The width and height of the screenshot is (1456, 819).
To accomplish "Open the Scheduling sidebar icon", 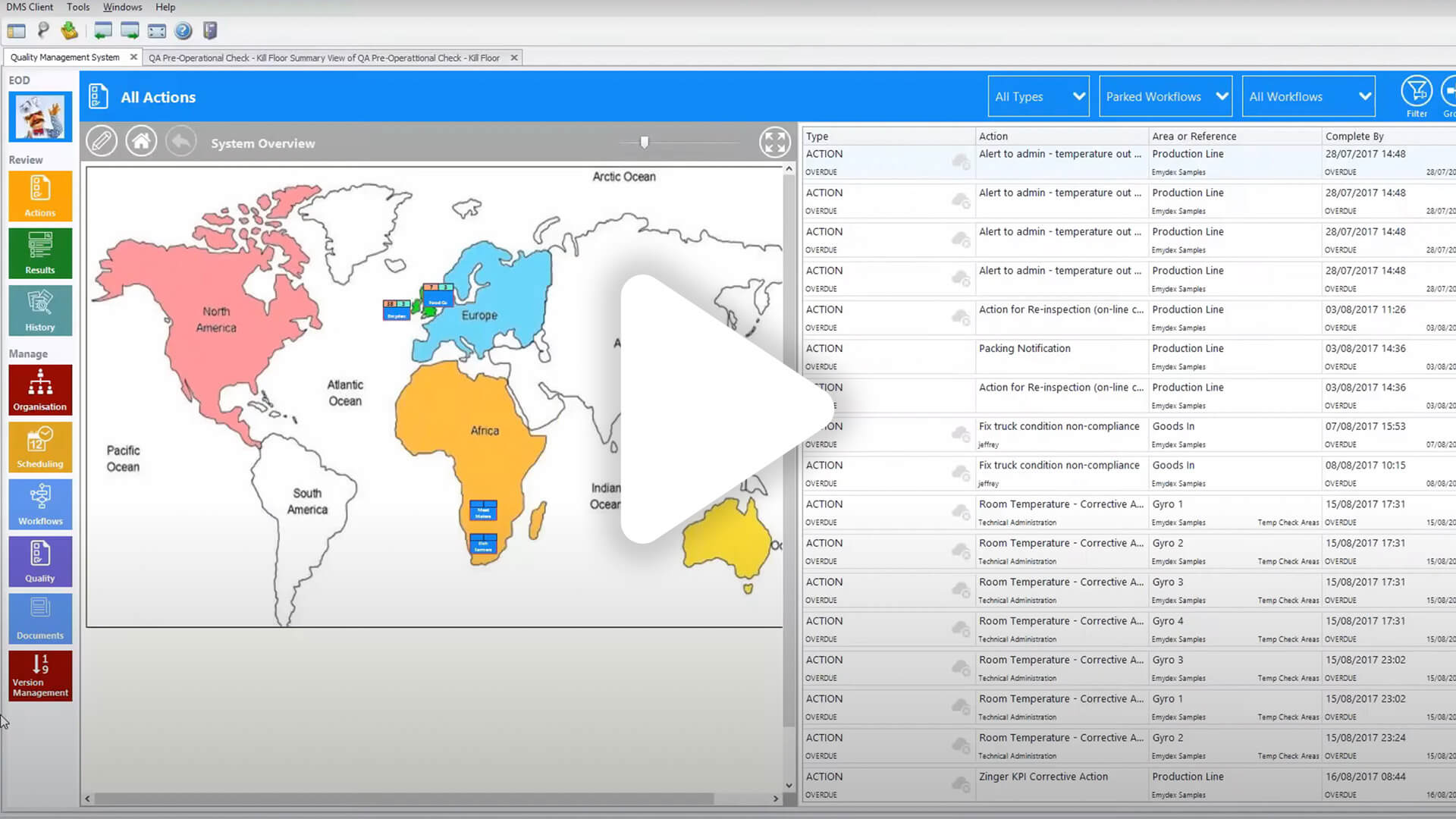I will tap(40, 447).
